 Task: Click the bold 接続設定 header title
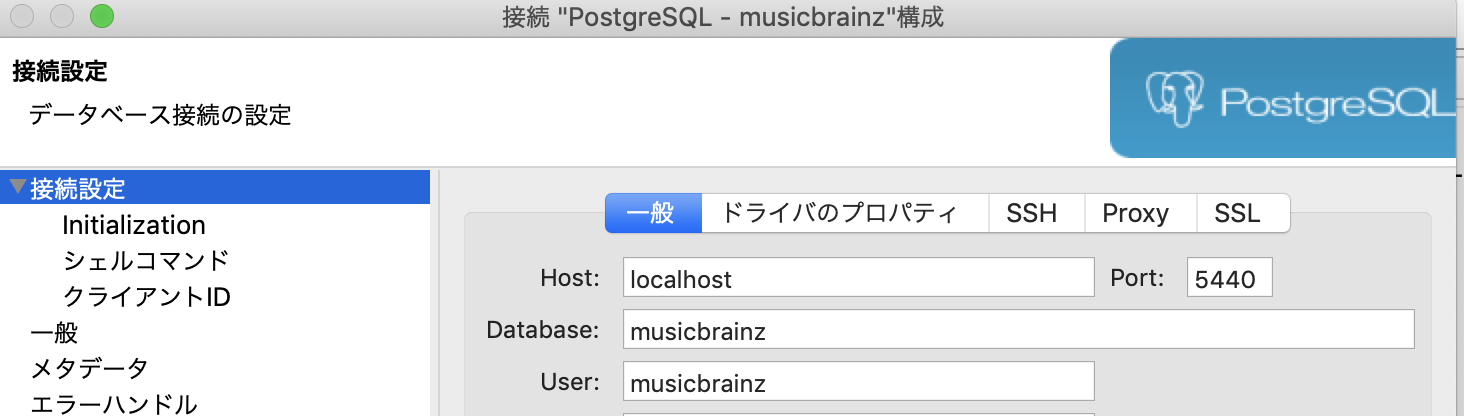coord(60,72)
